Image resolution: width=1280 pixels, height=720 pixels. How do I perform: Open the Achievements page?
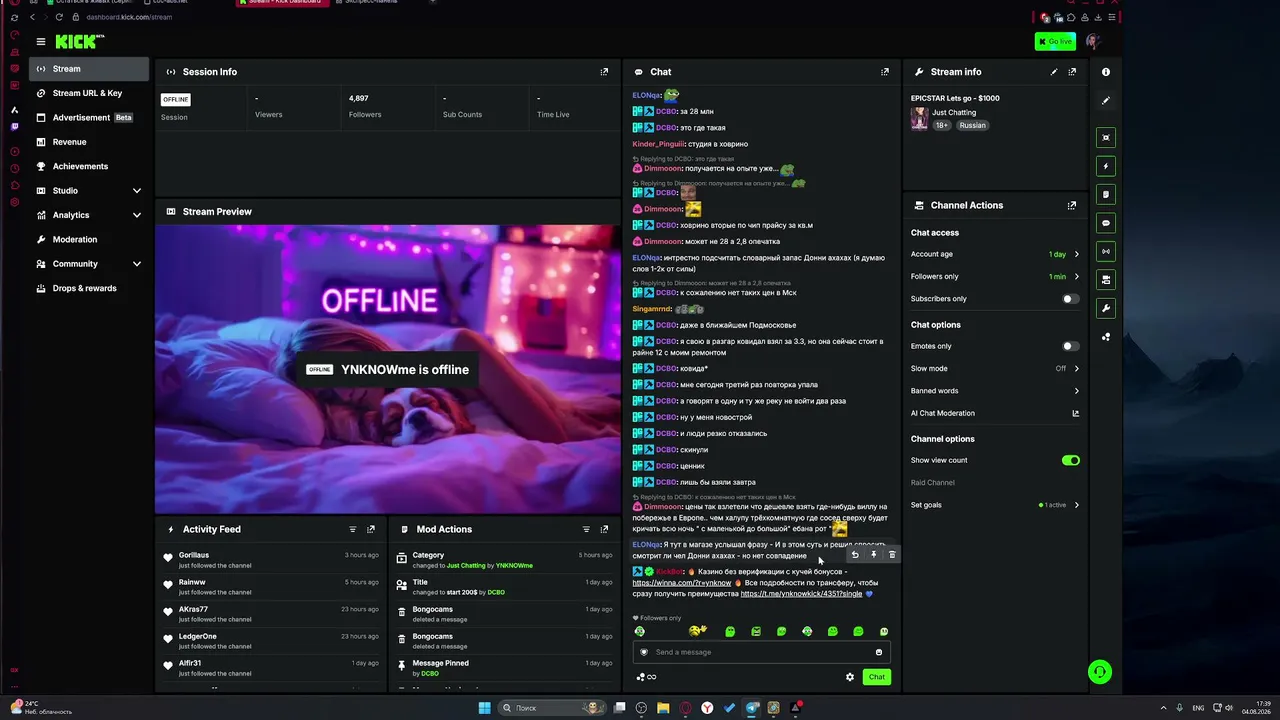click(88, 166)
